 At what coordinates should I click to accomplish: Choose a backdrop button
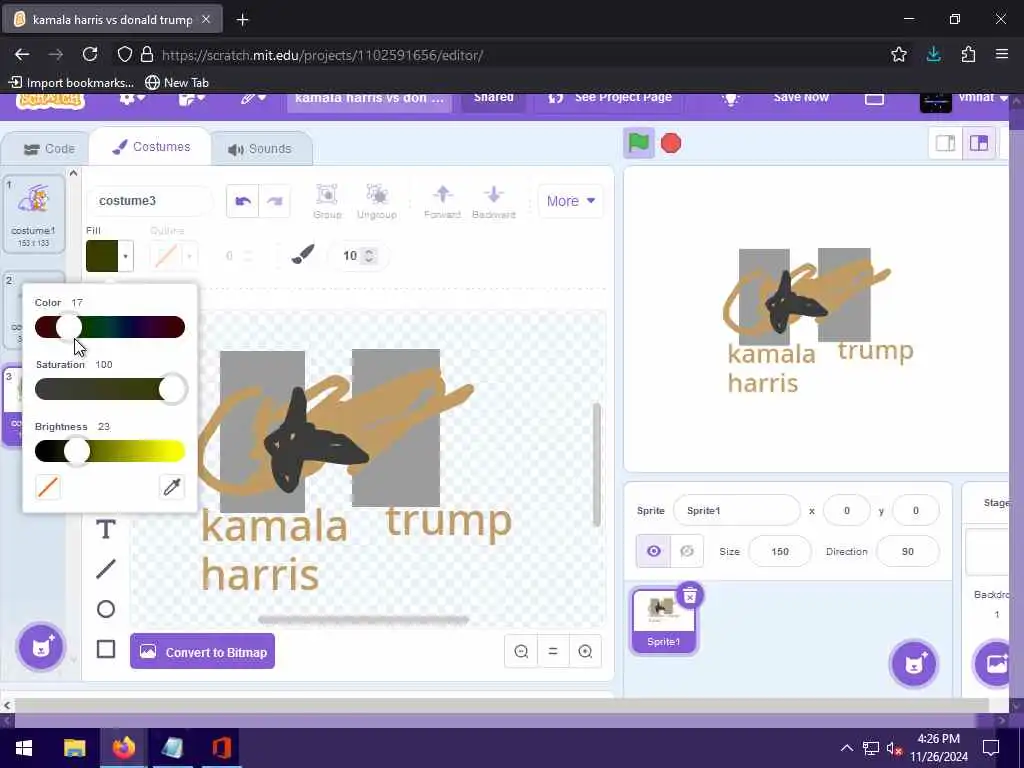(995, 664)
